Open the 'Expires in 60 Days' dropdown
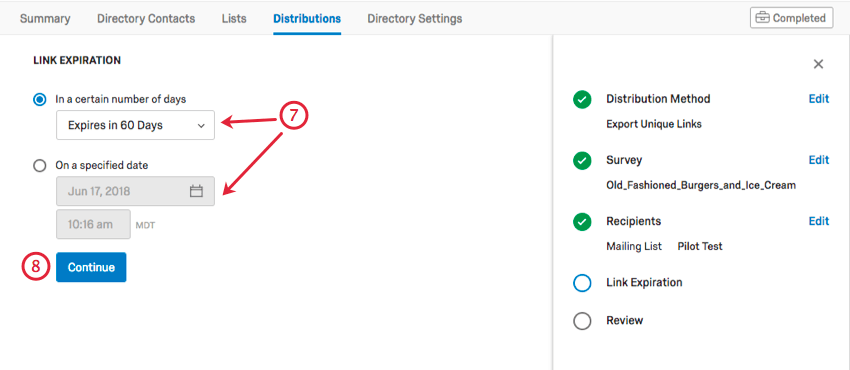The height and width of the screenshot is (370, 850). [x=135, y=125]
